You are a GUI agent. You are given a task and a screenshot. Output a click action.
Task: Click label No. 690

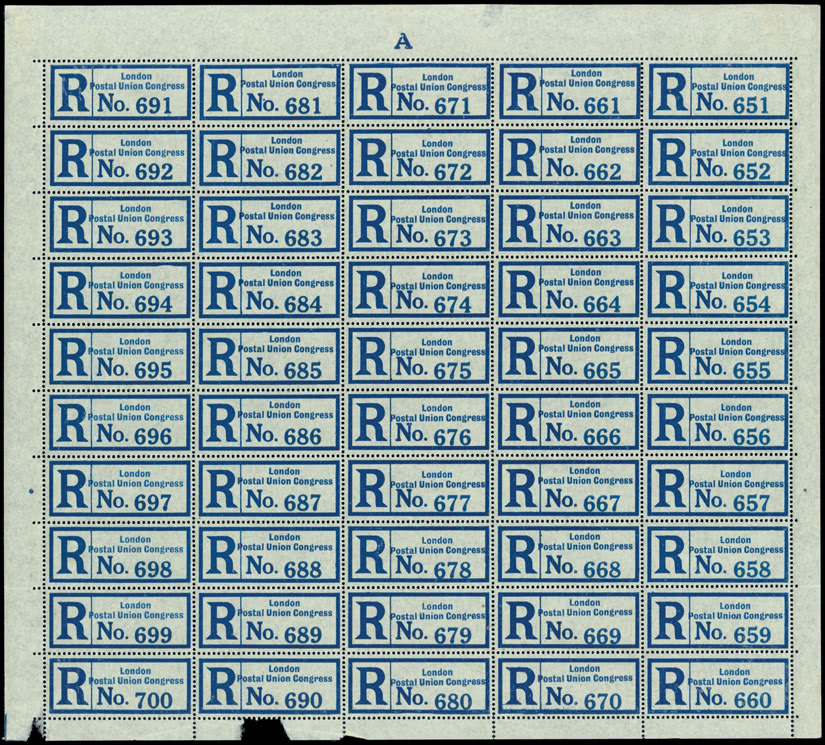[269, 687]
